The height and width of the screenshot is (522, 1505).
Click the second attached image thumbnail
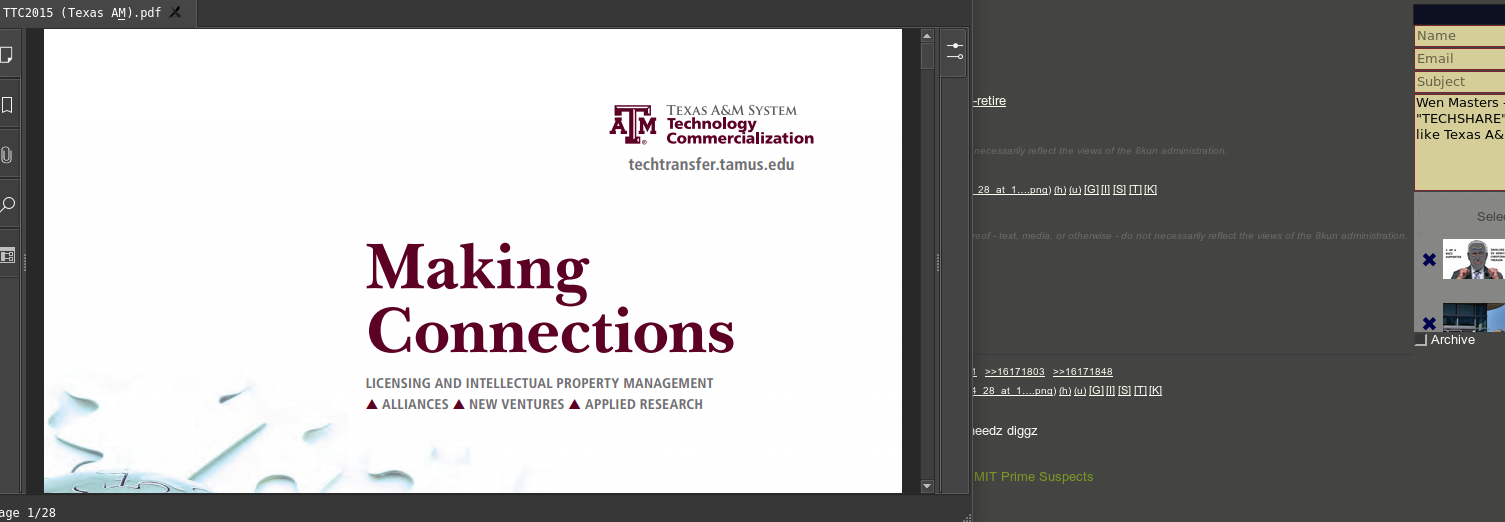click(1473, 317)
